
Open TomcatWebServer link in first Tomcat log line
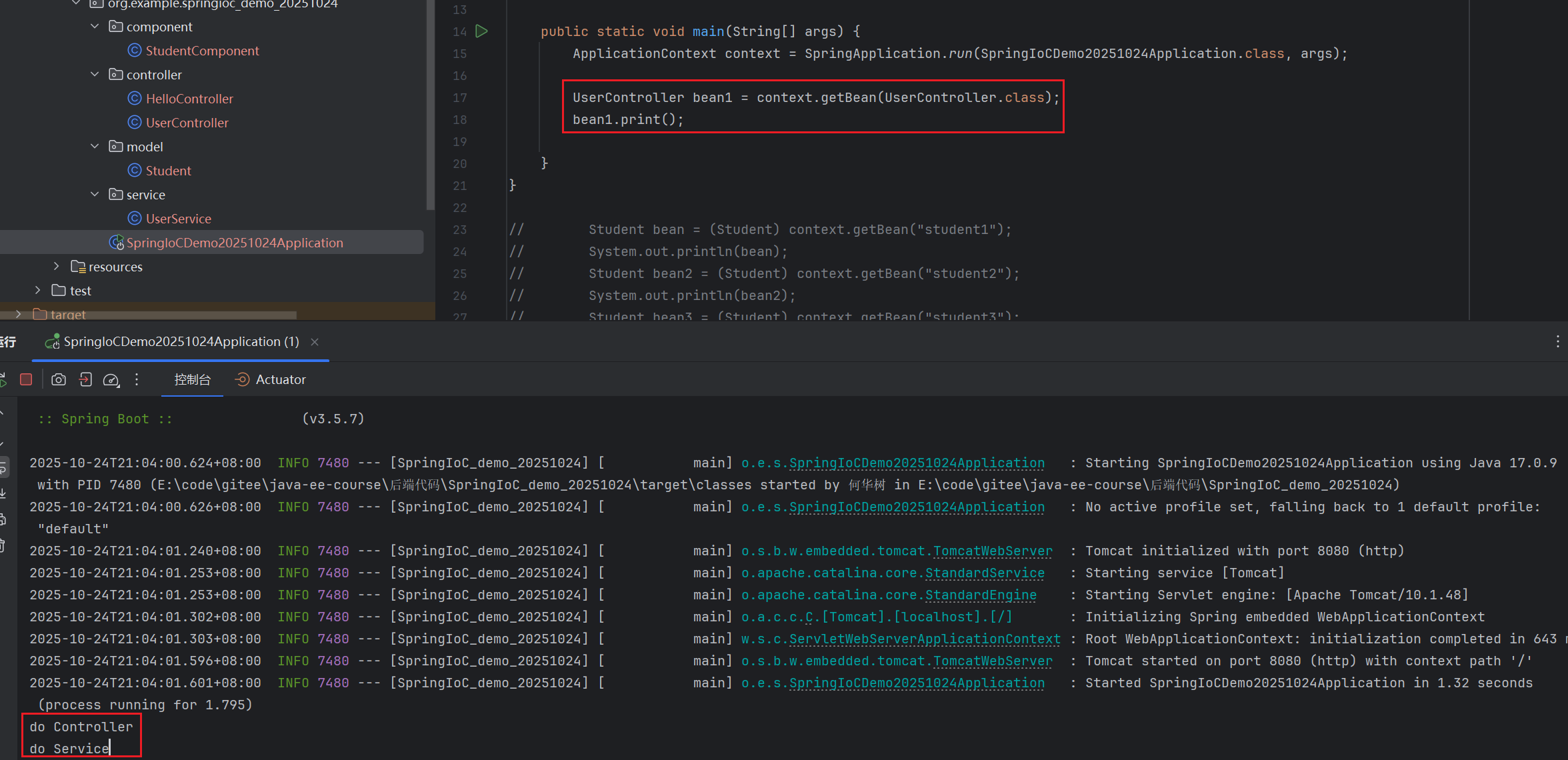(992, 551)
